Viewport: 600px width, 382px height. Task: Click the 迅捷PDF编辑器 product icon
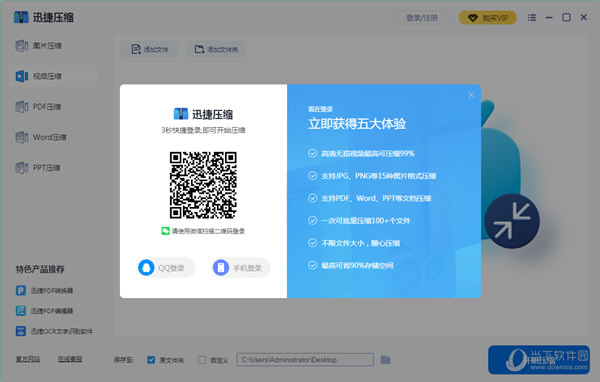pyautogui.click(x=21, y=311)
